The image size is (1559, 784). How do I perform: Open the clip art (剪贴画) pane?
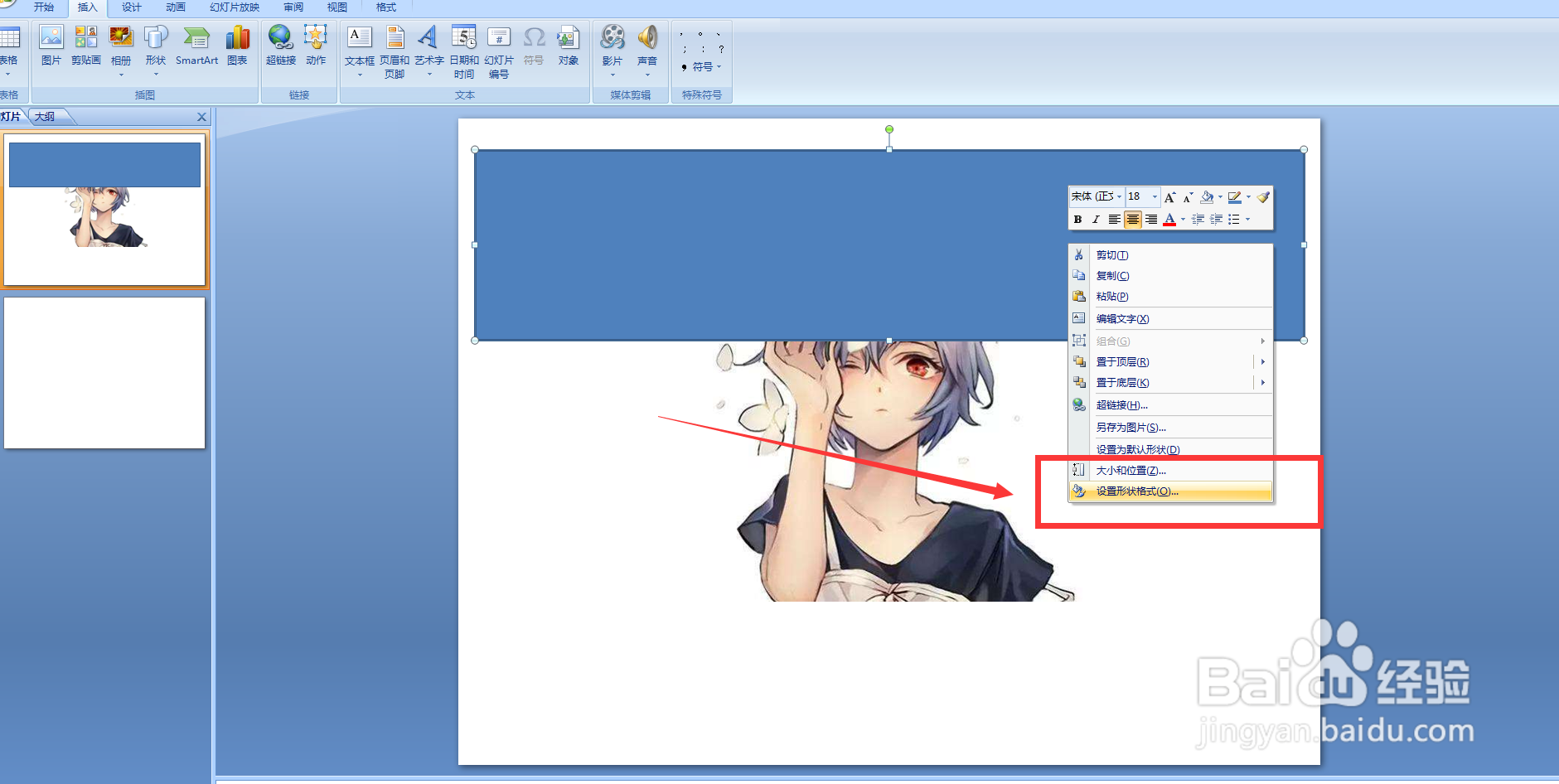[86, 46]
